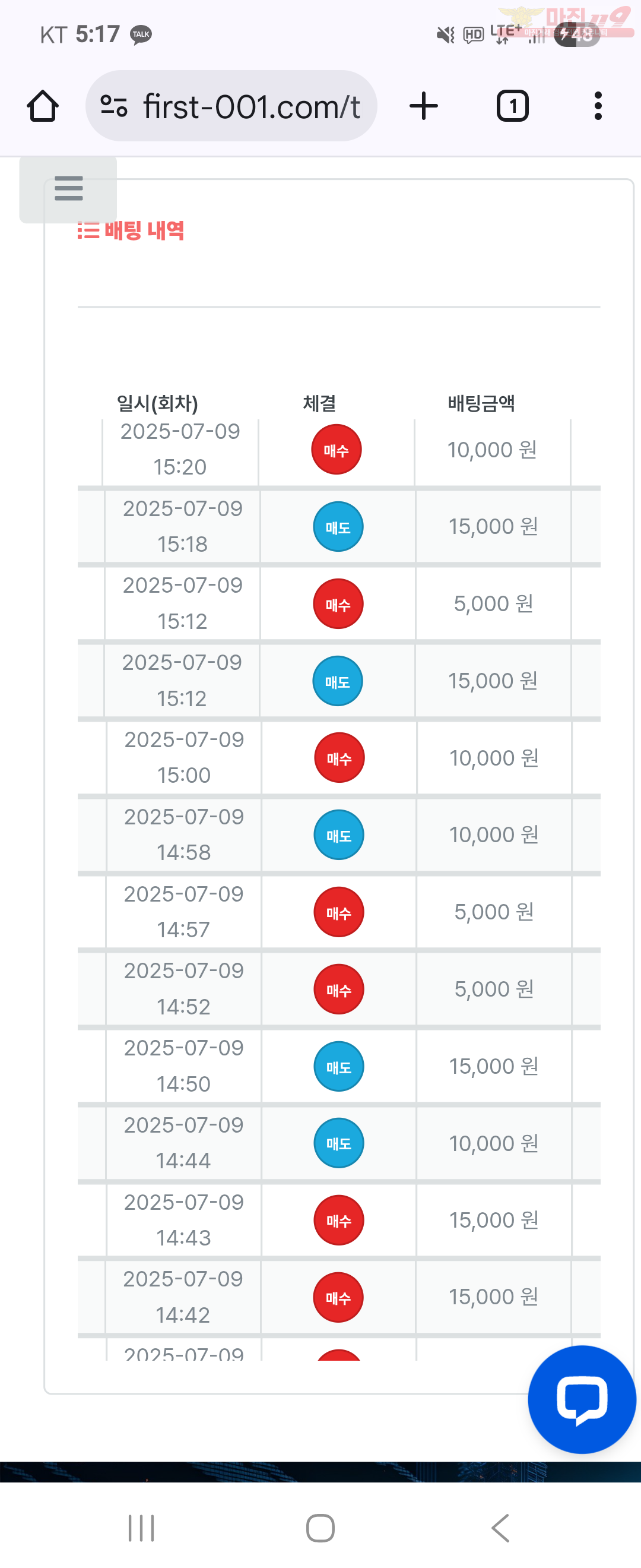Tap the Android recent apps button

pos(141,1528)
